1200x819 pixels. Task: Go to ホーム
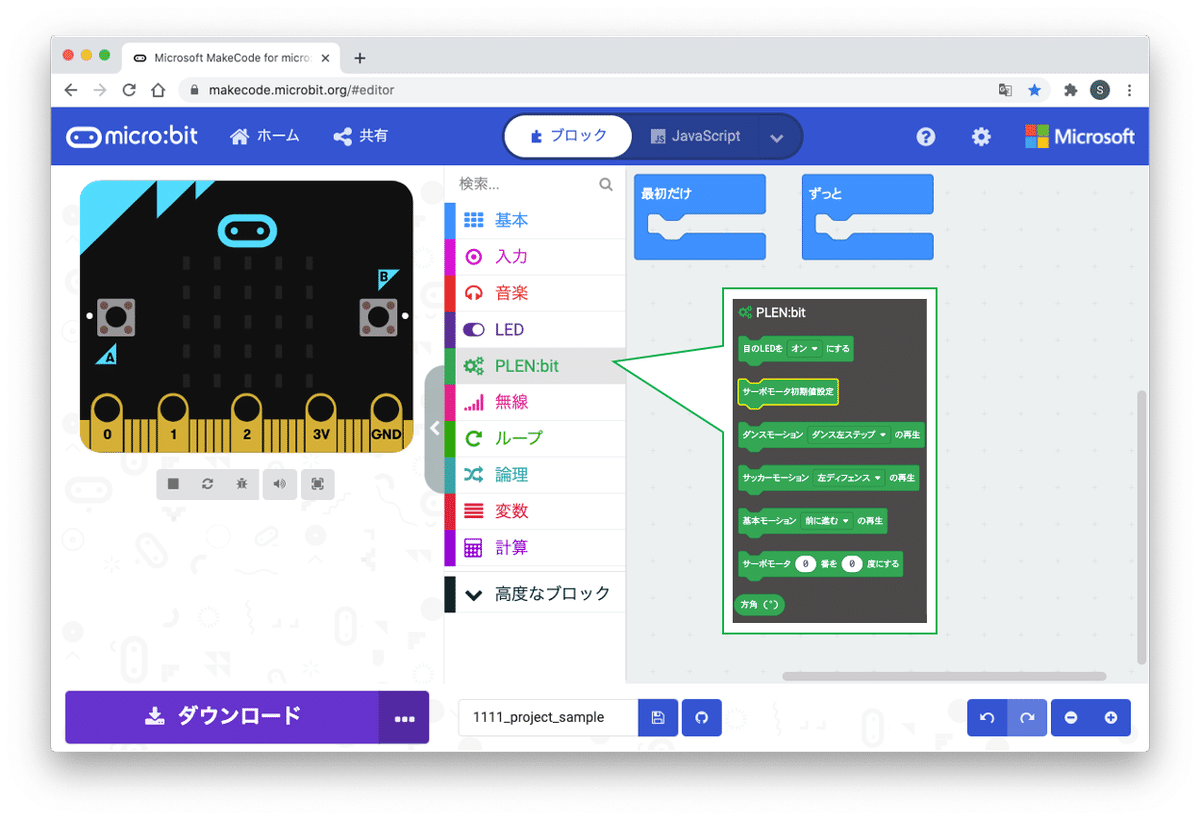click(264, 136)
